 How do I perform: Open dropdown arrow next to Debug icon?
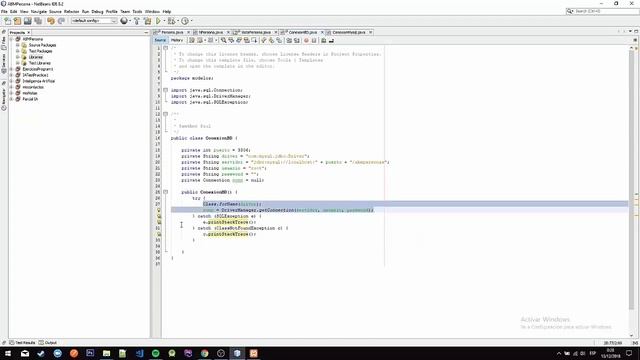178,21
